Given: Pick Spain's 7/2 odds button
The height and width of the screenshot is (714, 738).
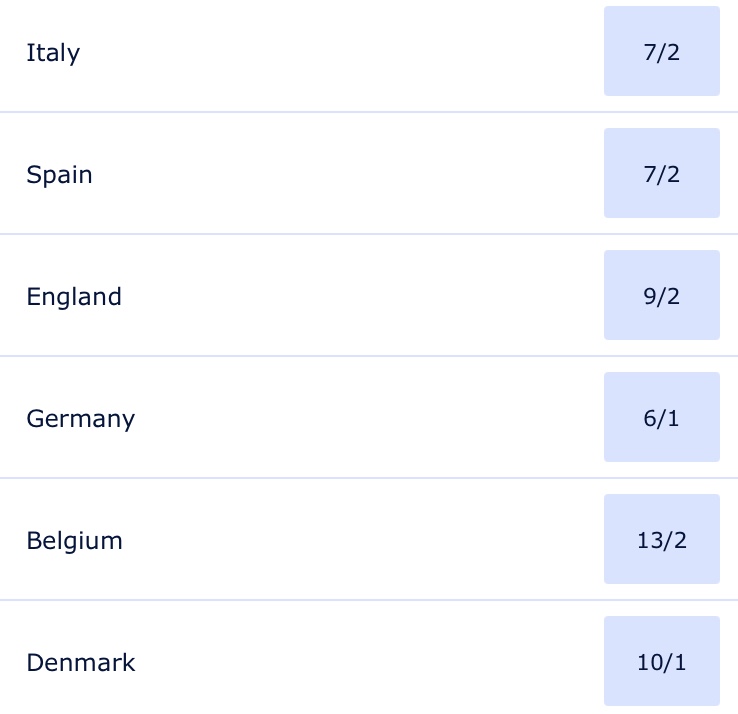Looking at the screenshot, I should point(661,174).
